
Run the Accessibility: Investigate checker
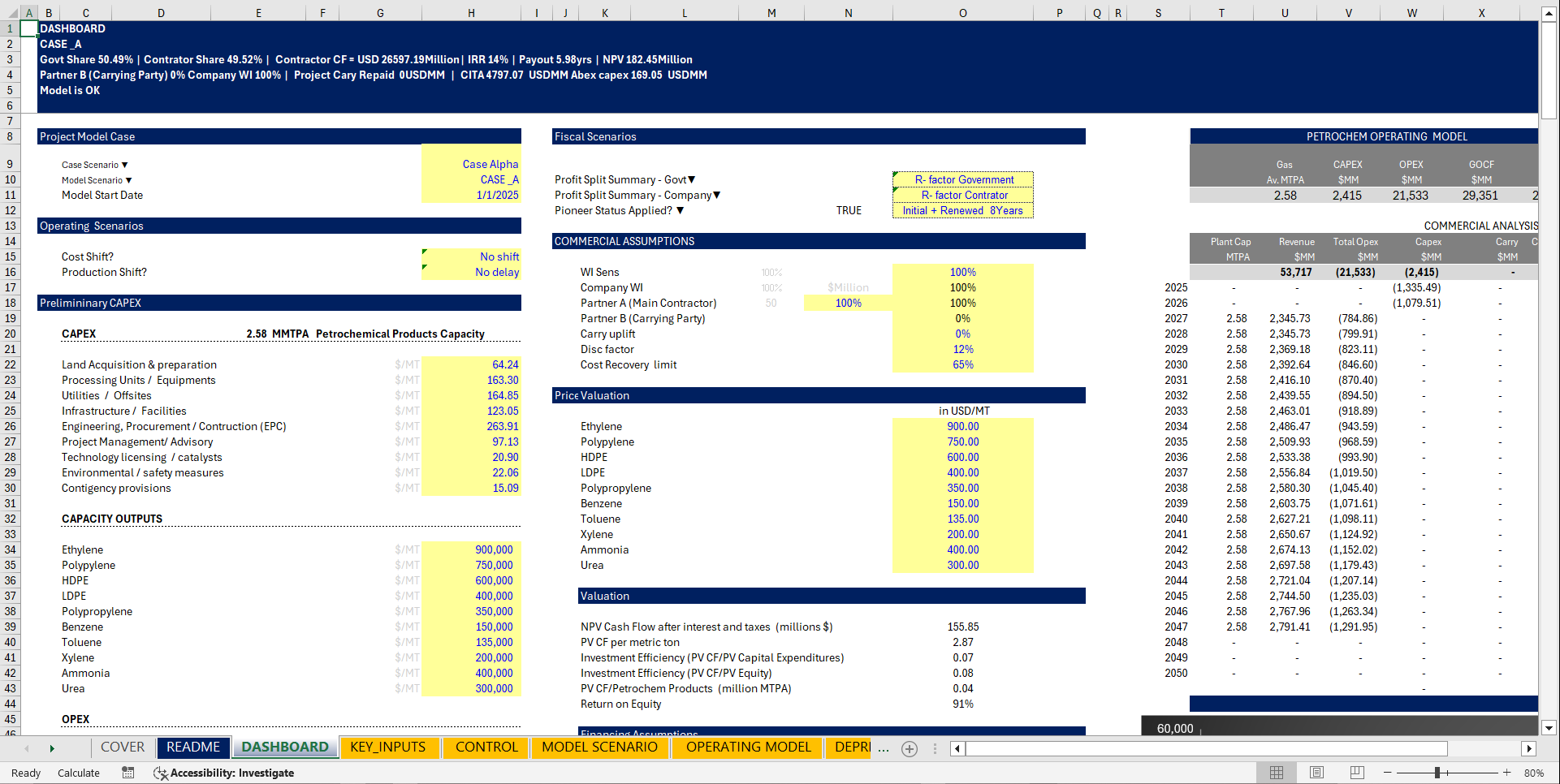pos(224,773)
